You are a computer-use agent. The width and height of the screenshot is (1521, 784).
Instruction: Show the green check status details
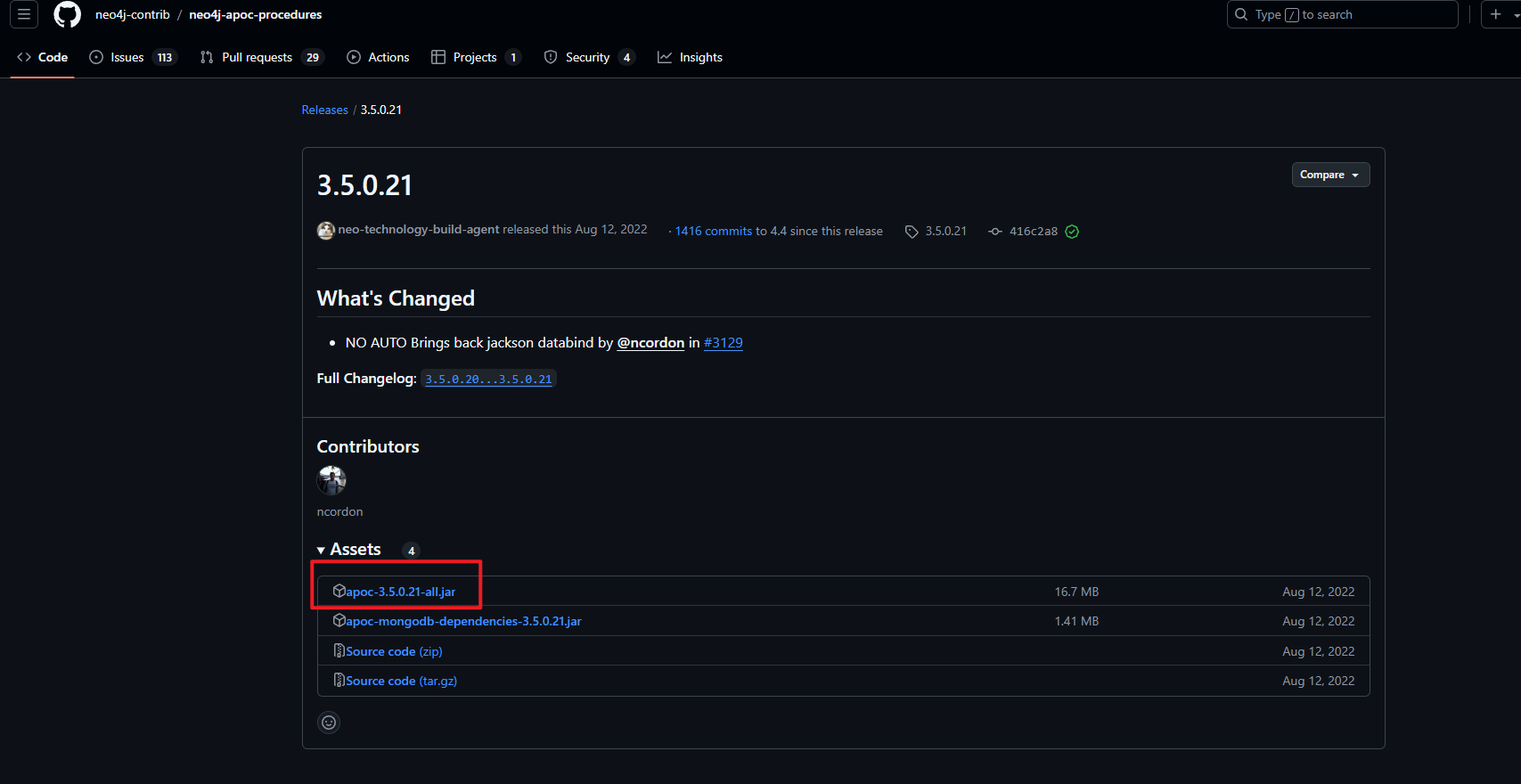tap(1072, 232)
